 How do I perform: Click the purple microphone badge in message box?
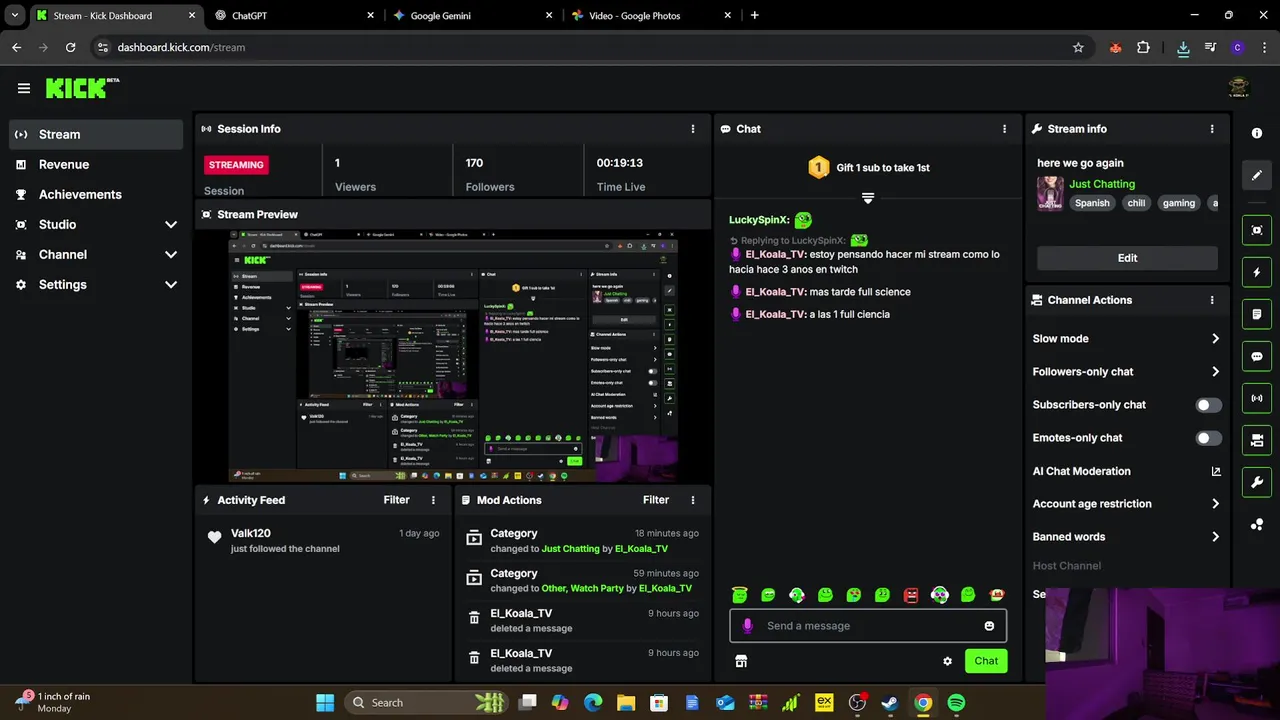pyautogui.click(x=747, y=626)
